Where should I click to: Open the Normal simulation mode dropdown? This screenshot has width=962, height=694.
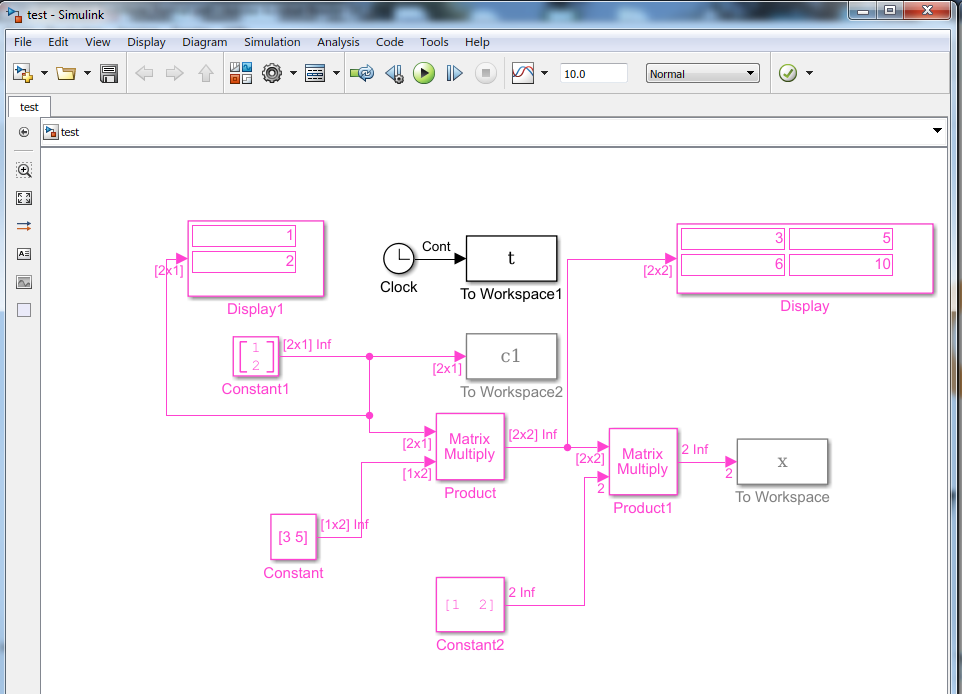(x=702, y=74)
